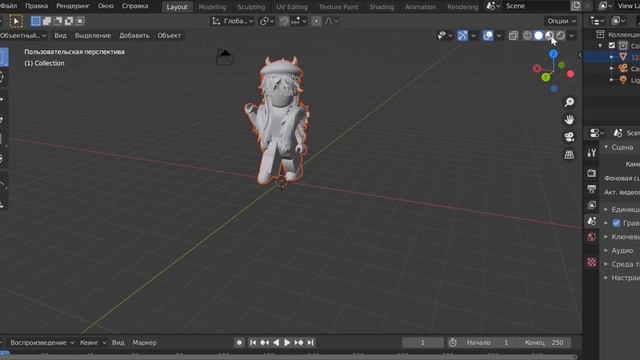Toggle the Гравитация checkbox in scene properties
Image resolution: width=640 pixels, height=360 pixels.
616,223
